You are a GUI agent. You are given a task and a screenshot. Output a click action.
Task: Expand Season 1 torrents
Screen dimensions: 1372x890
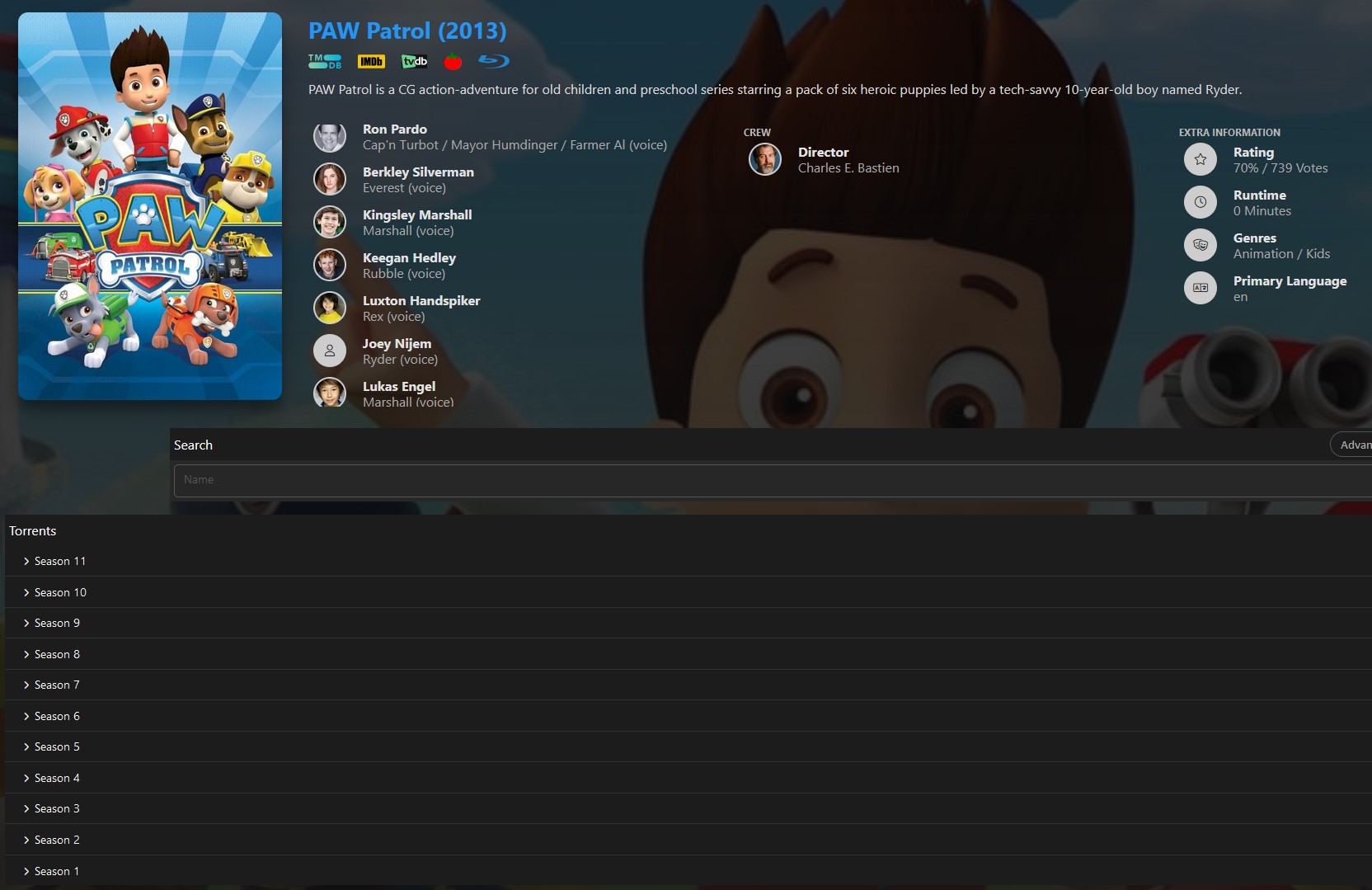click(x=688, y=871)
